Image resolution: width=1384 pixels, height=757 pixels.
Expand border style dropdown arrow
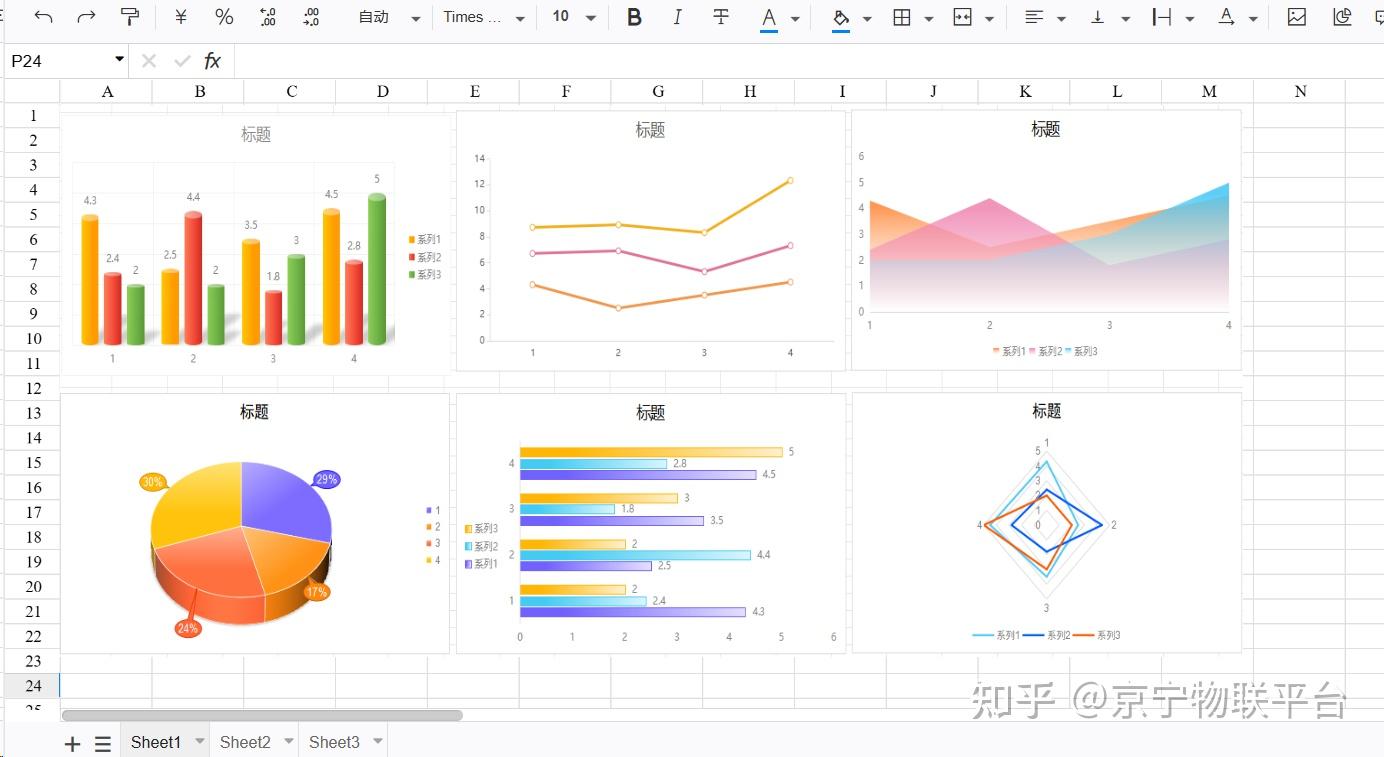[x=929, y=19]
